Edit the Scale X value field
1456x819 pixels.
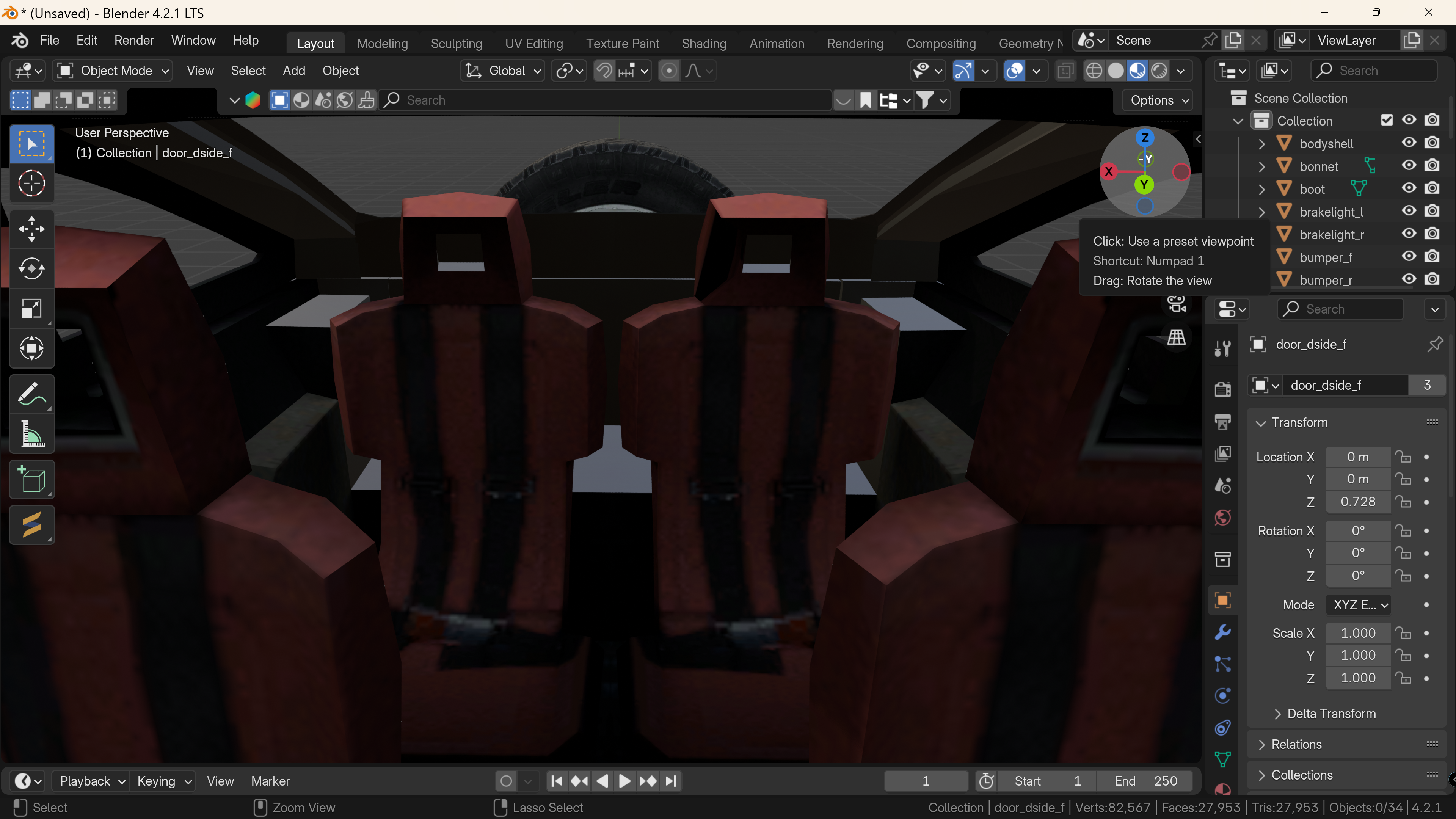(x=1358, y=634)
